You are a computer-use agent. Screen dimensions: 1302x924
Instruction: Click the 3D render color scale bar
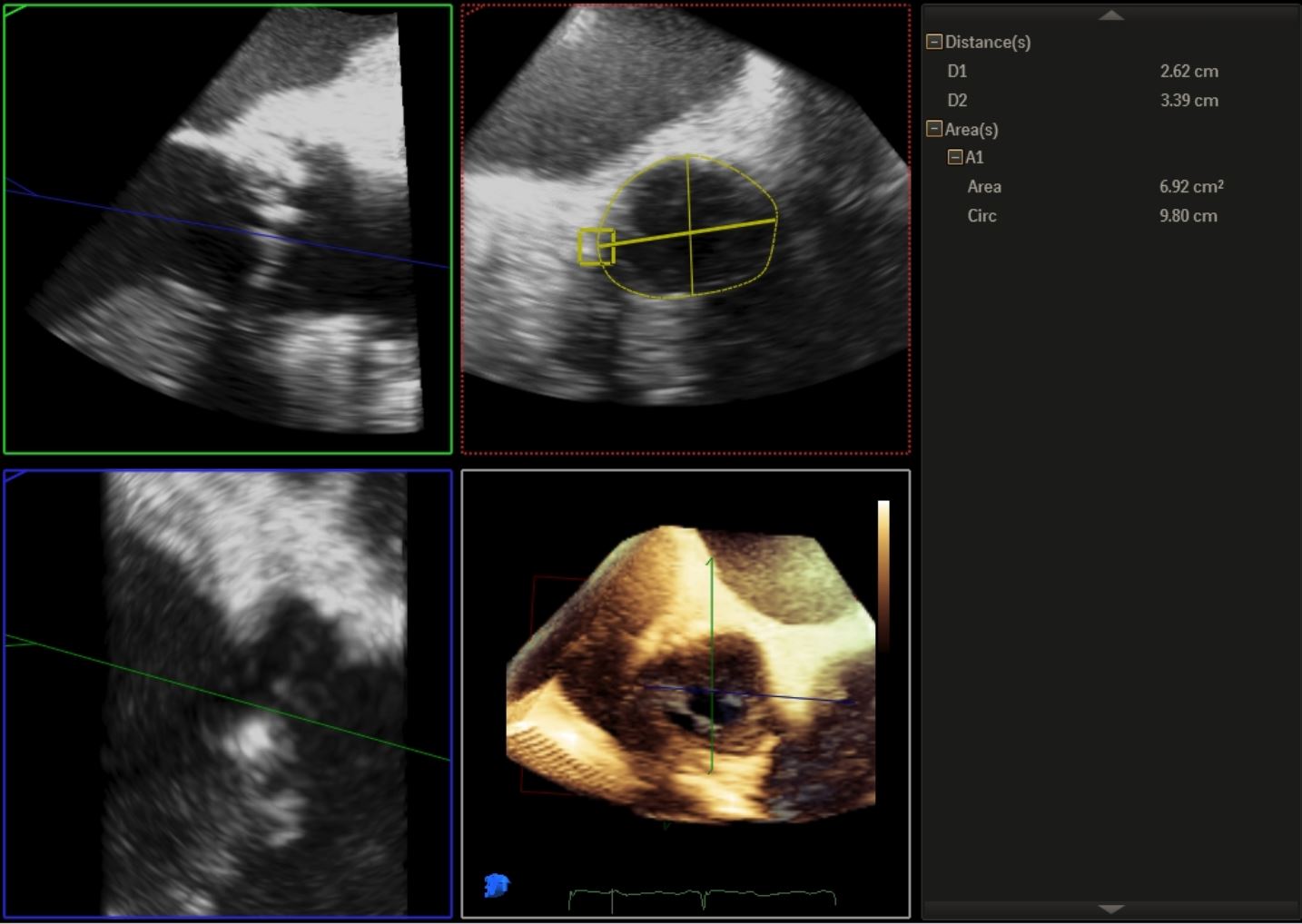click(883, 572)
